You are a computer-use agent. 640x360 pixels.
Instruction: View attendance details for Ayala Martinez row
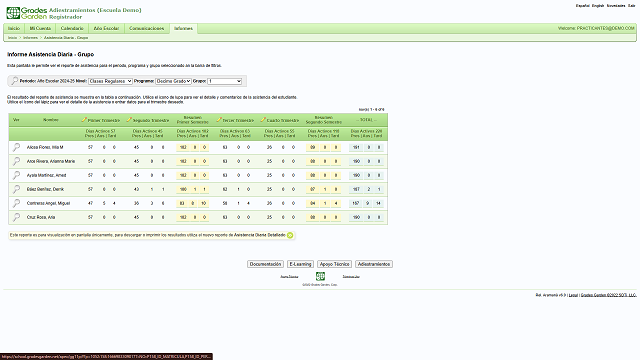[16, 175]
